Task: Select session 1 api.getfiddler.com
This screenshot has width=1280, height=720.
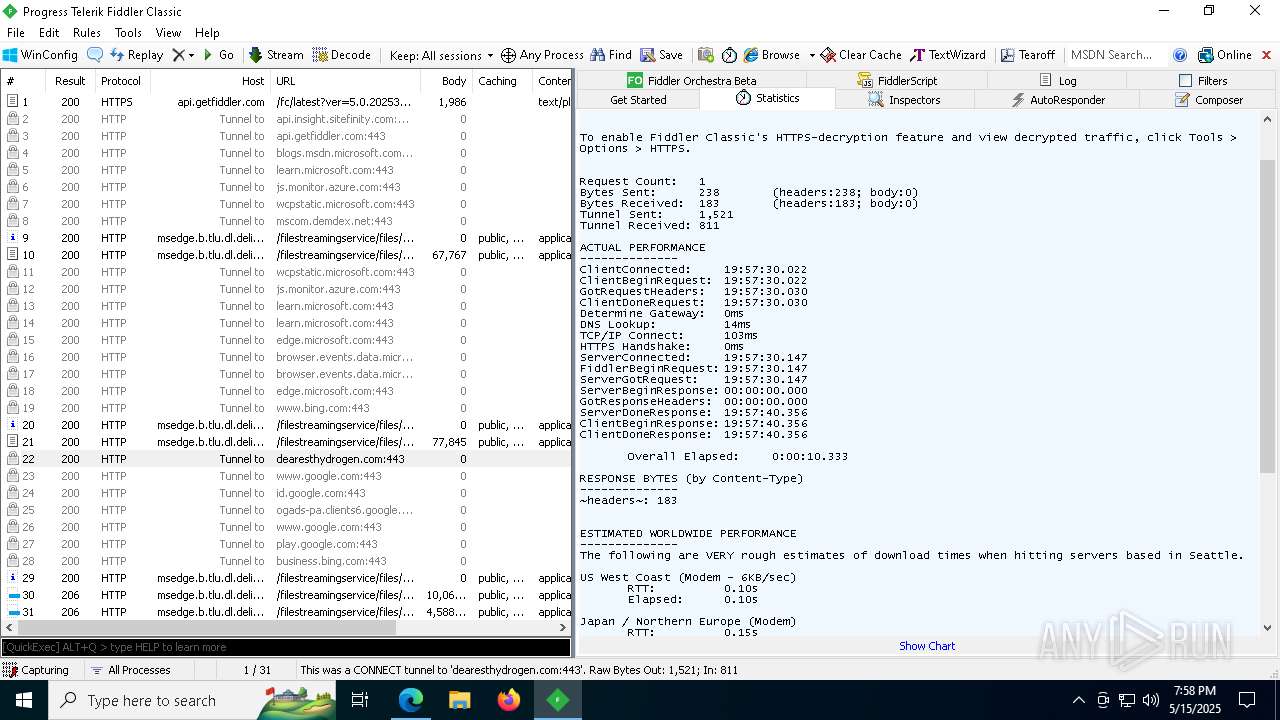Action: tap(286, 102)
